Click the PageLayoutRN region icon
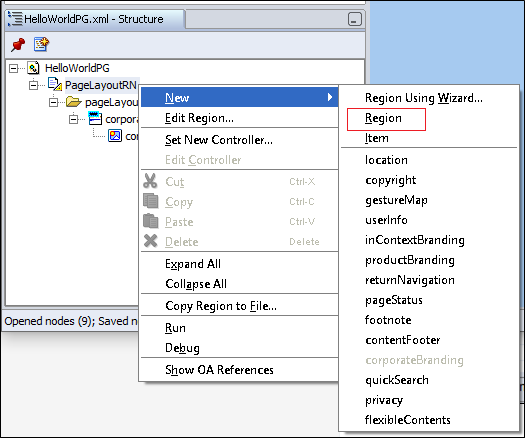 click(55, 84)
